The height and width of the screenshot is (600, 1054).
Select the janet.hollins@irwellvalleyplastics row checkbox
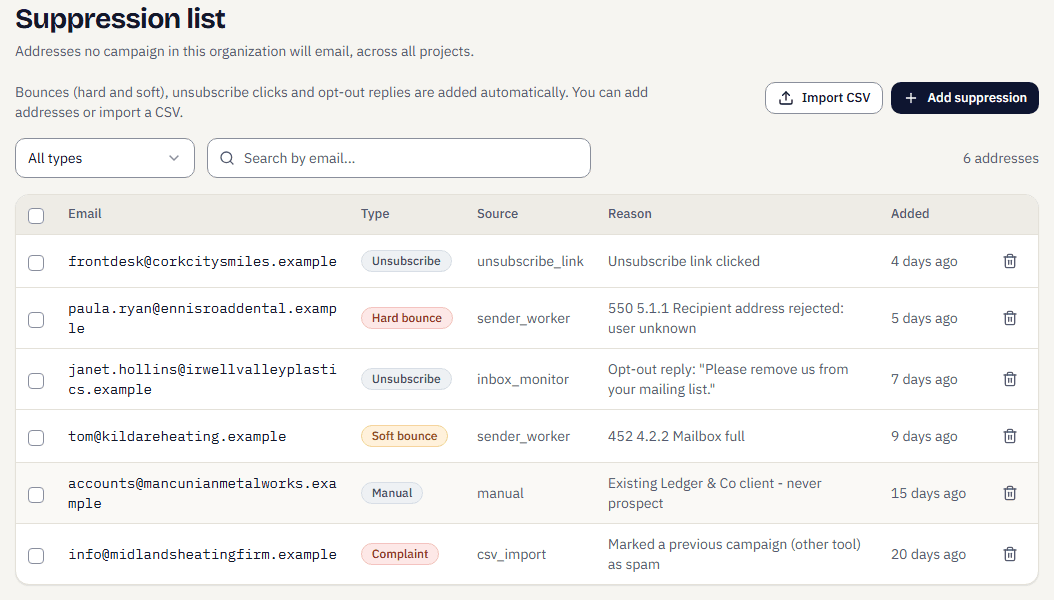tap(36, 381)
